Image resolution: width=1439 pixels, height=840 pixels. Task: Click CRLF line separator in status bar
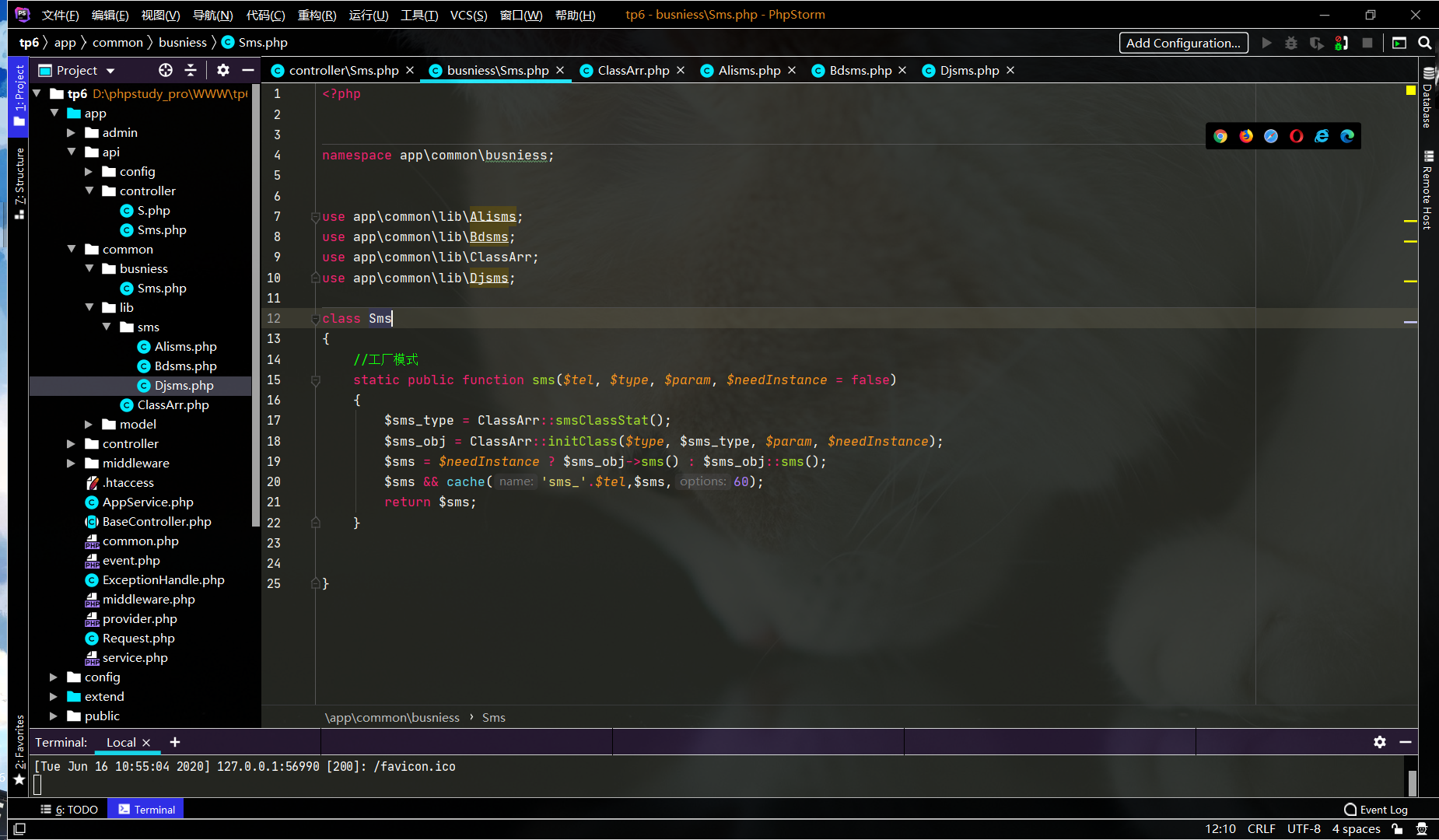pyautogui.click(x=1261, y=829)
